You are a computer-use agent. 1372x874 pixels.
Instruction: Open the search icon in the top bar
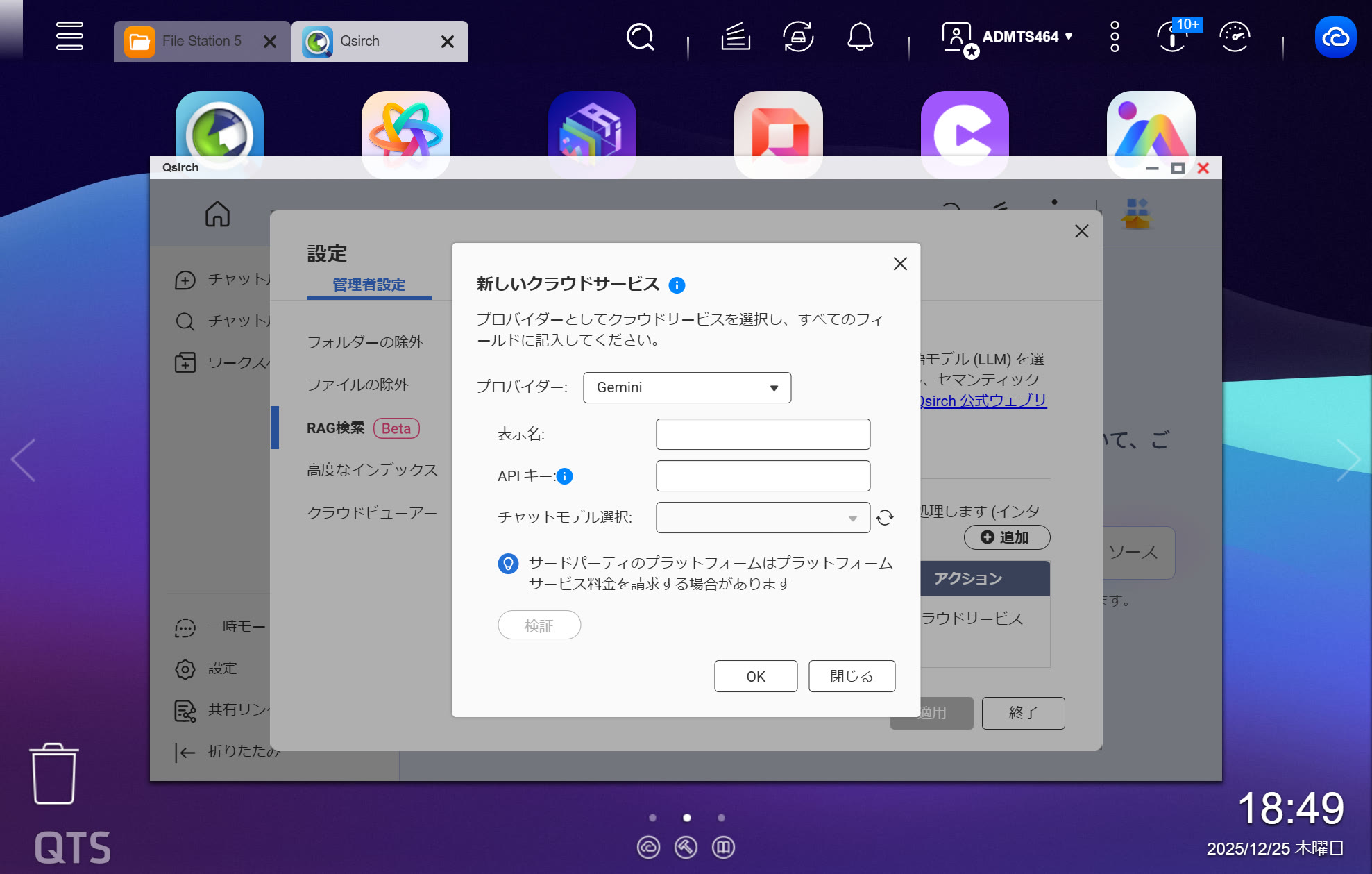[x=640, y=37]
